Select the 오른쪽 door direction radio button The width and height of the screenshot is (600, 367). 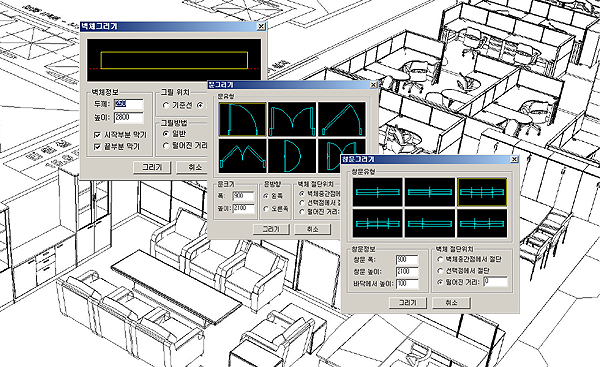point(266,209)
